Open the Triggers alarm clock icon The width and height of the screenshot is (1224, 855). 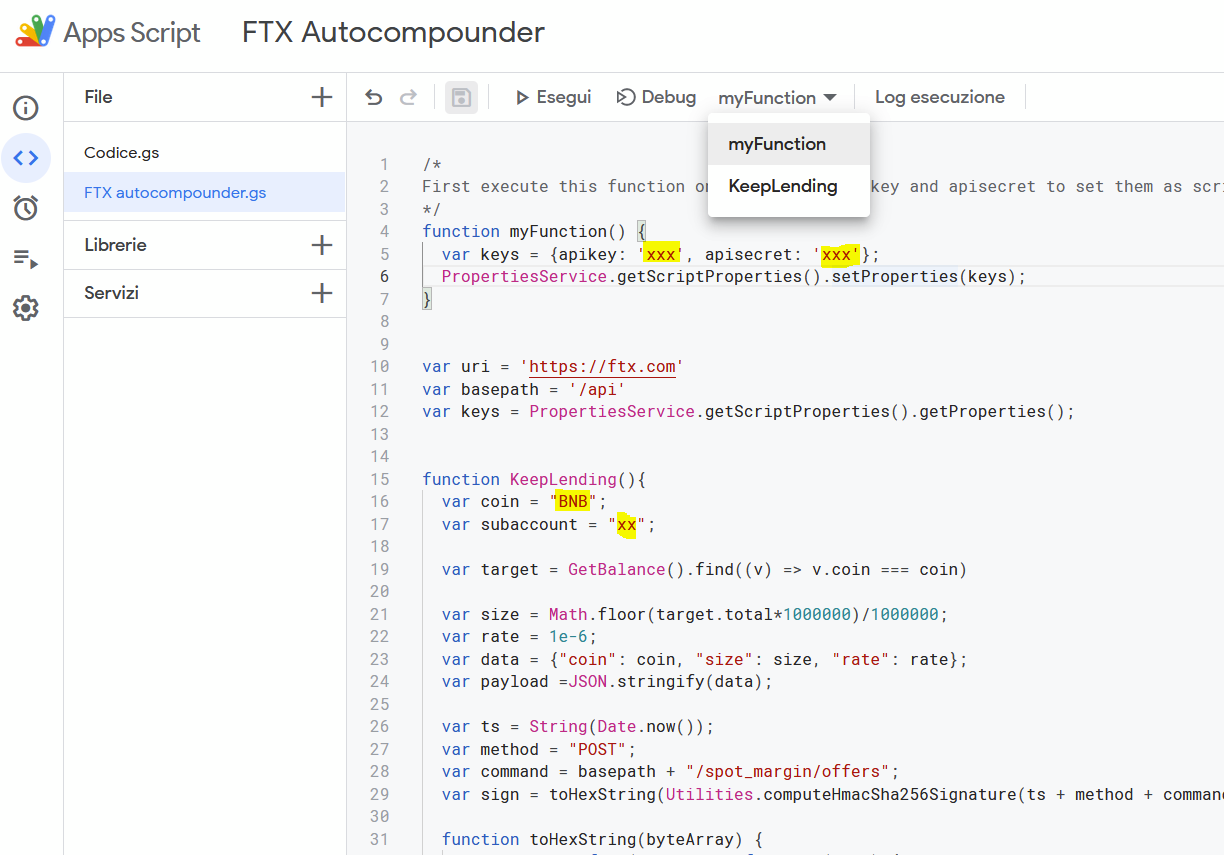(26, 208)
